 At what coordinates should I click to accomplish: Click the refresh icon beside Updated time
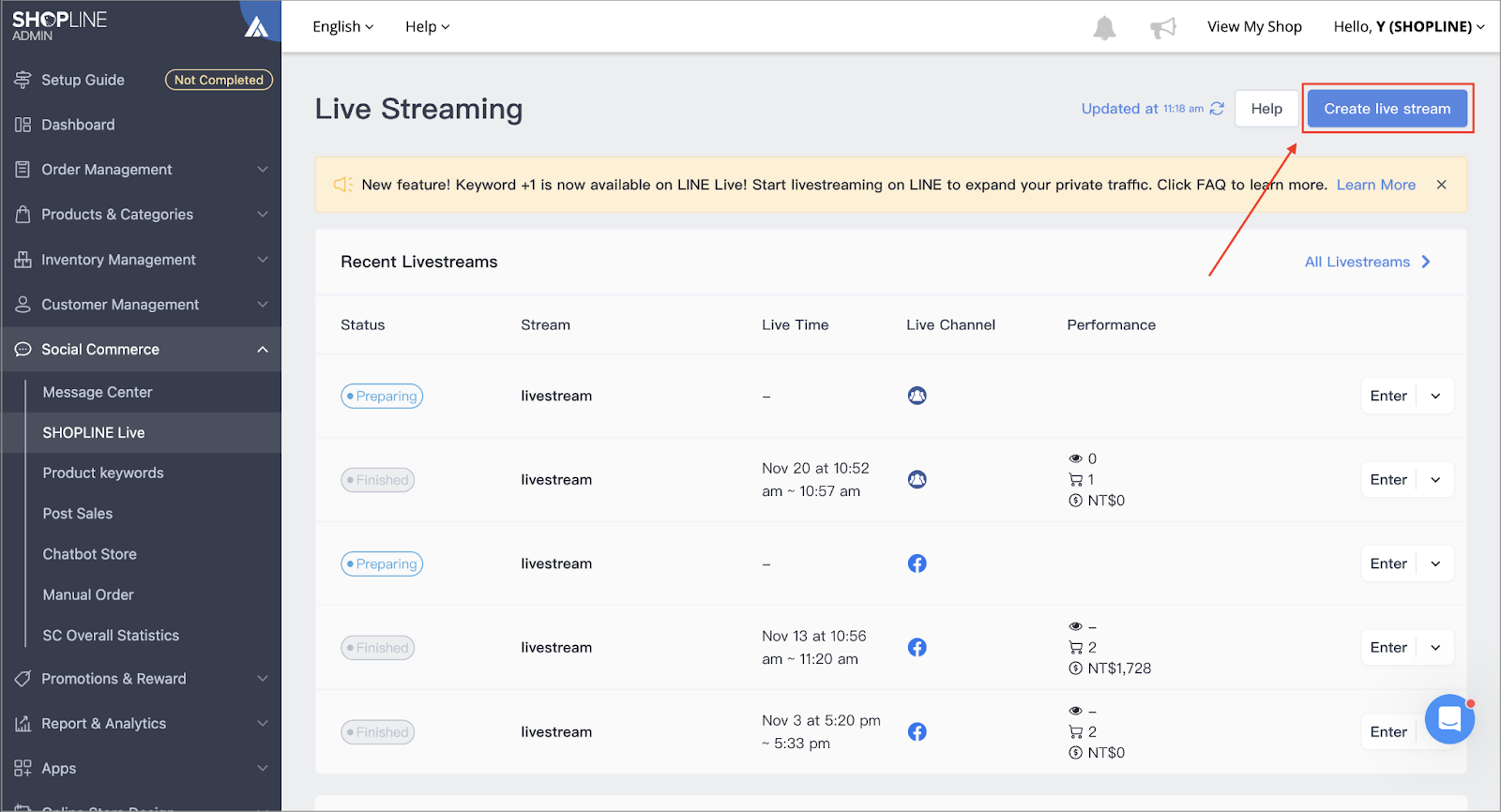tap(1217, 109)
